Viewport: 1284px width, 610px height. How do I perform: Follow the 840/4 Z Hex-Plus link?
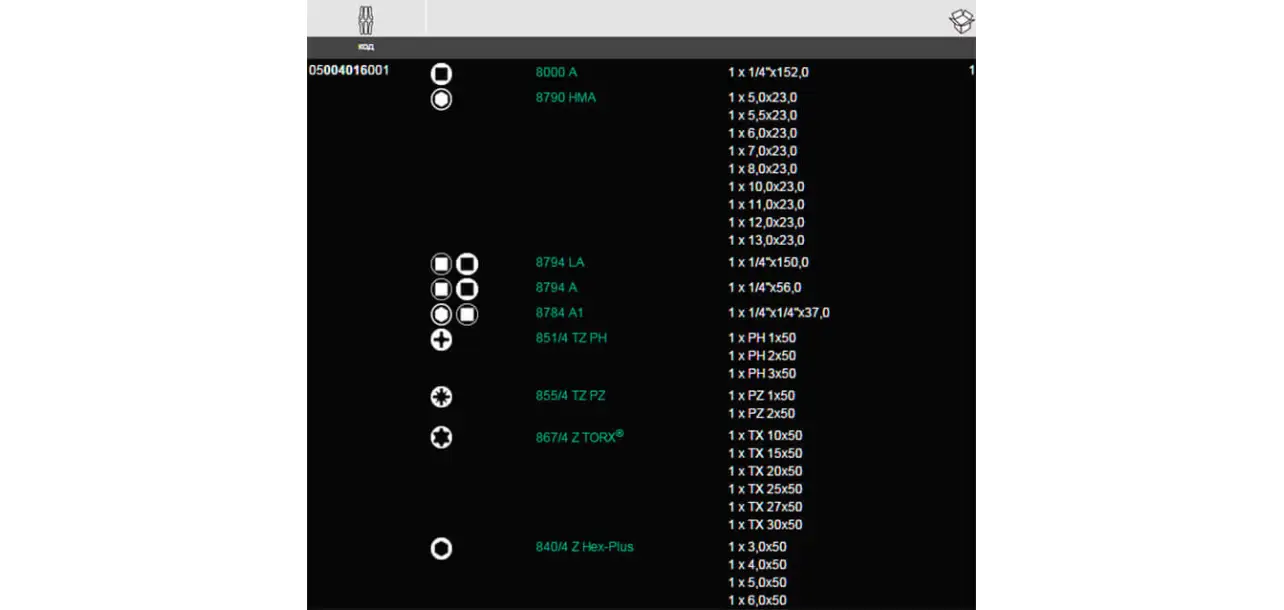point(584,547)
